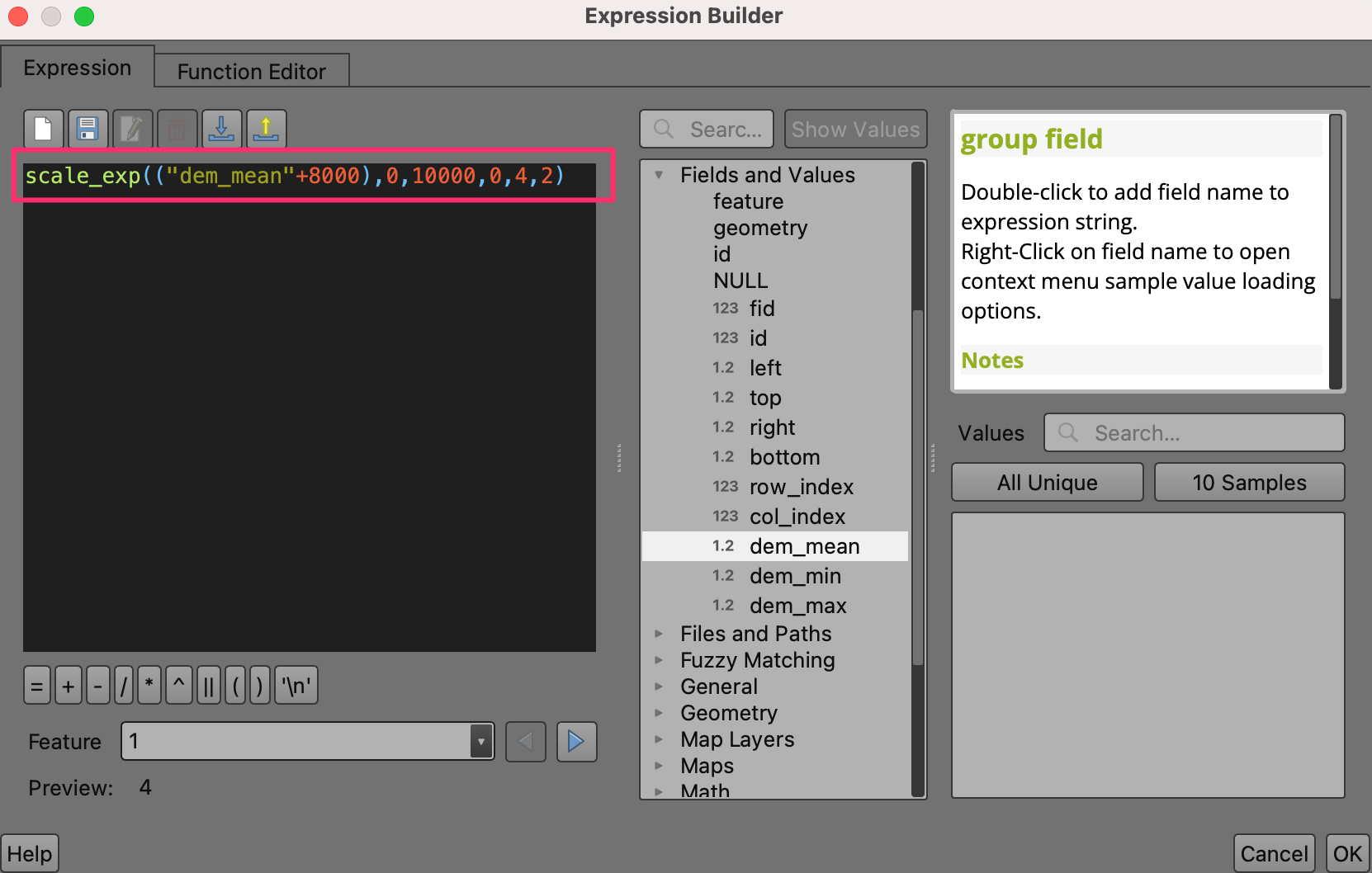
Task: Select the Expression tab
Action: point(77,68)
